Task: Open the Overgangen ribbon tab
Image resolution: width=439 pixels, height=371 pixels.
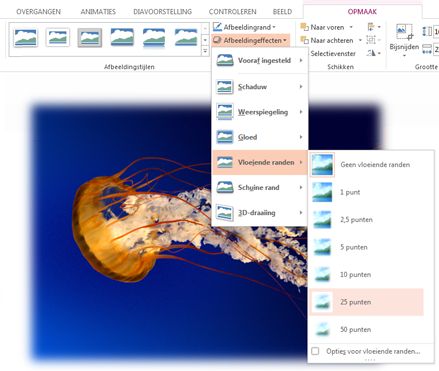Action: click(x=38, y=12)
